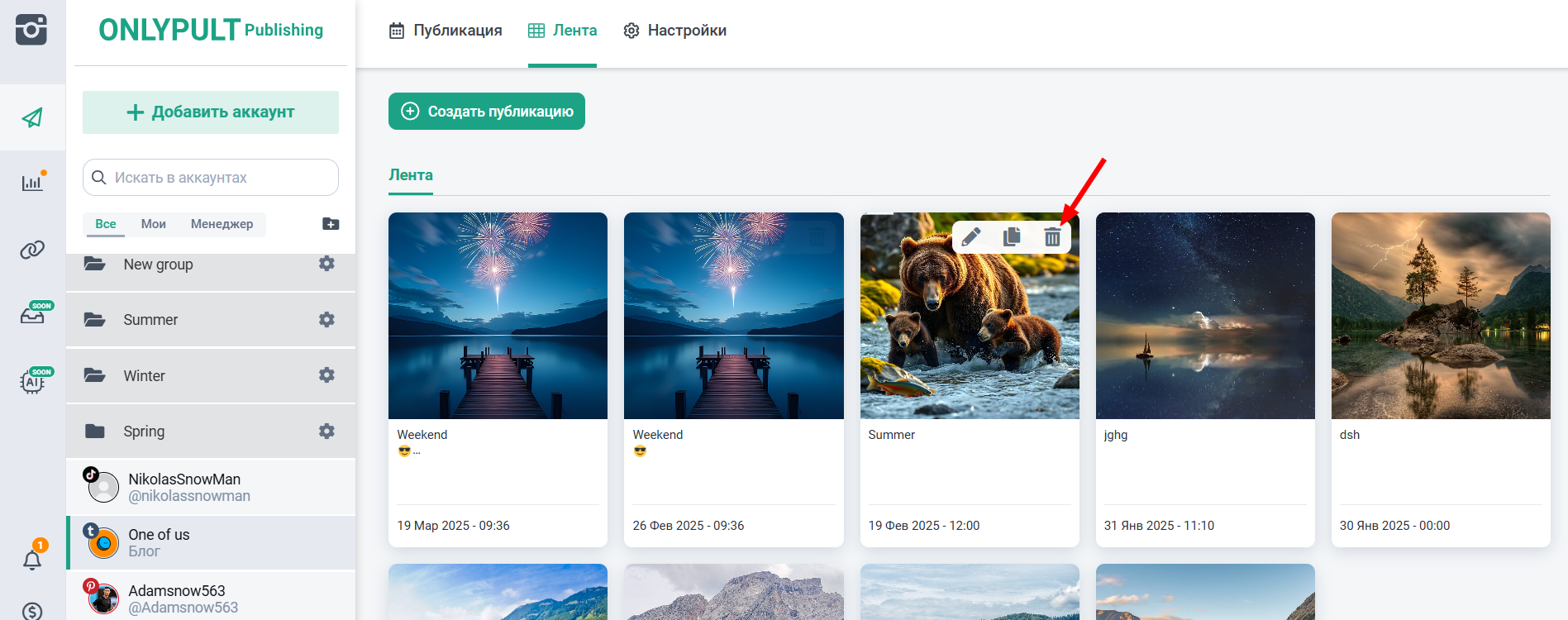Open the link chain icon in sidebar

click(x=32, y=250)
